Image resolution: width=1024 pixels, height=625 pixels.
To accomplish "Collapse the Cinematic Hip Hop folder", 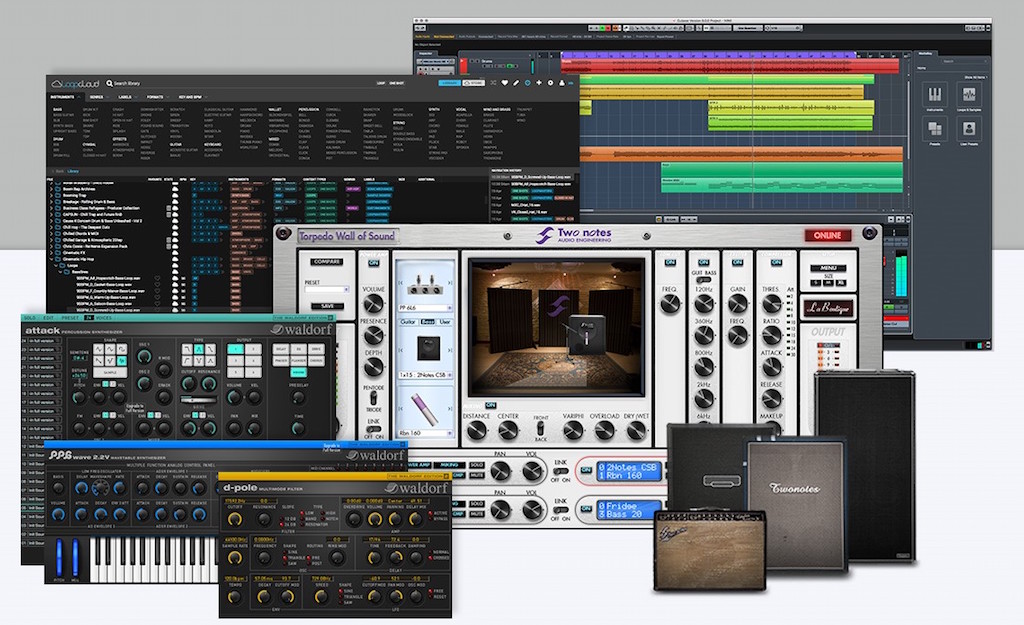I will click(x=52, y=259).
